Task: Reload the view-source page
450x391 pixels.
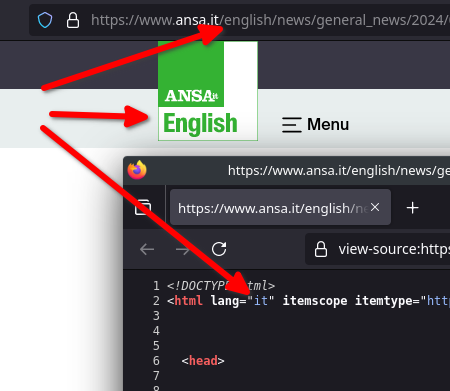Action: (x=219, y=249)
